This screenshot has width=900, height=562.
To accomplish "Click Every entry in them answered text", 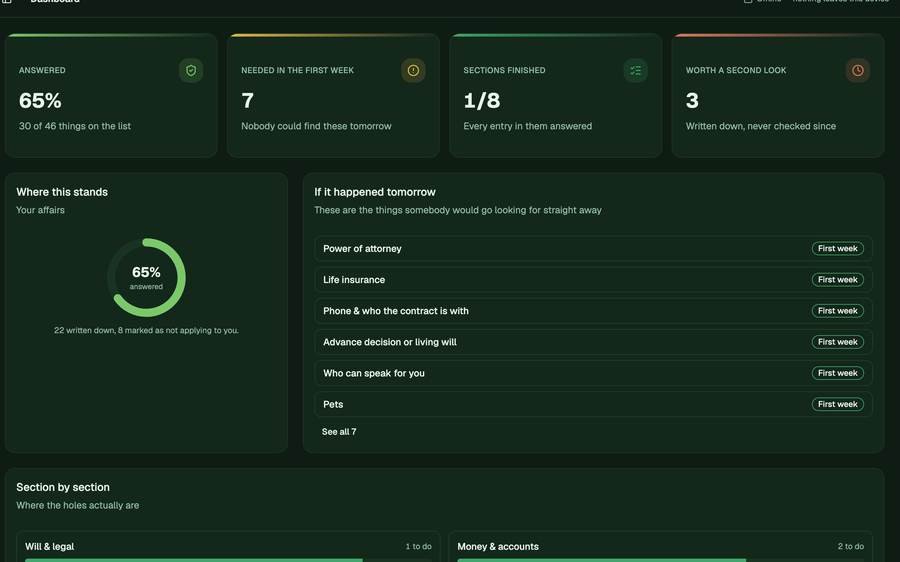I will click(x=527, y=126).
